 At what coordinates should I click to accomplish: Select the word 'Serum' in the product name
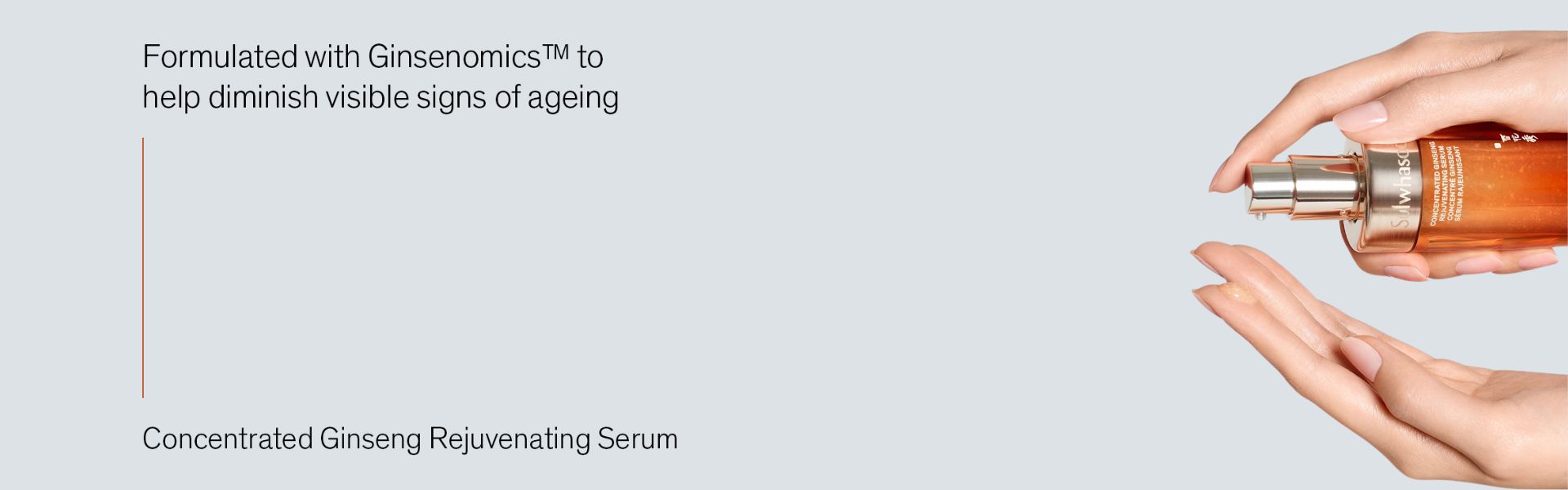(637, 439)
